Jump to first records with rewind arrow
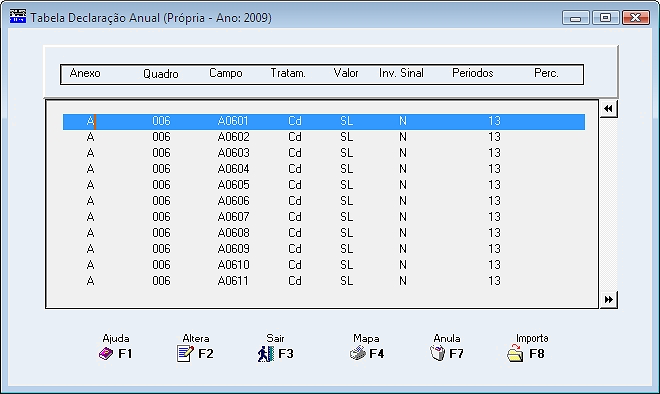Image resolution: width=660 pixels, height=394 pixels. (608, 109)
